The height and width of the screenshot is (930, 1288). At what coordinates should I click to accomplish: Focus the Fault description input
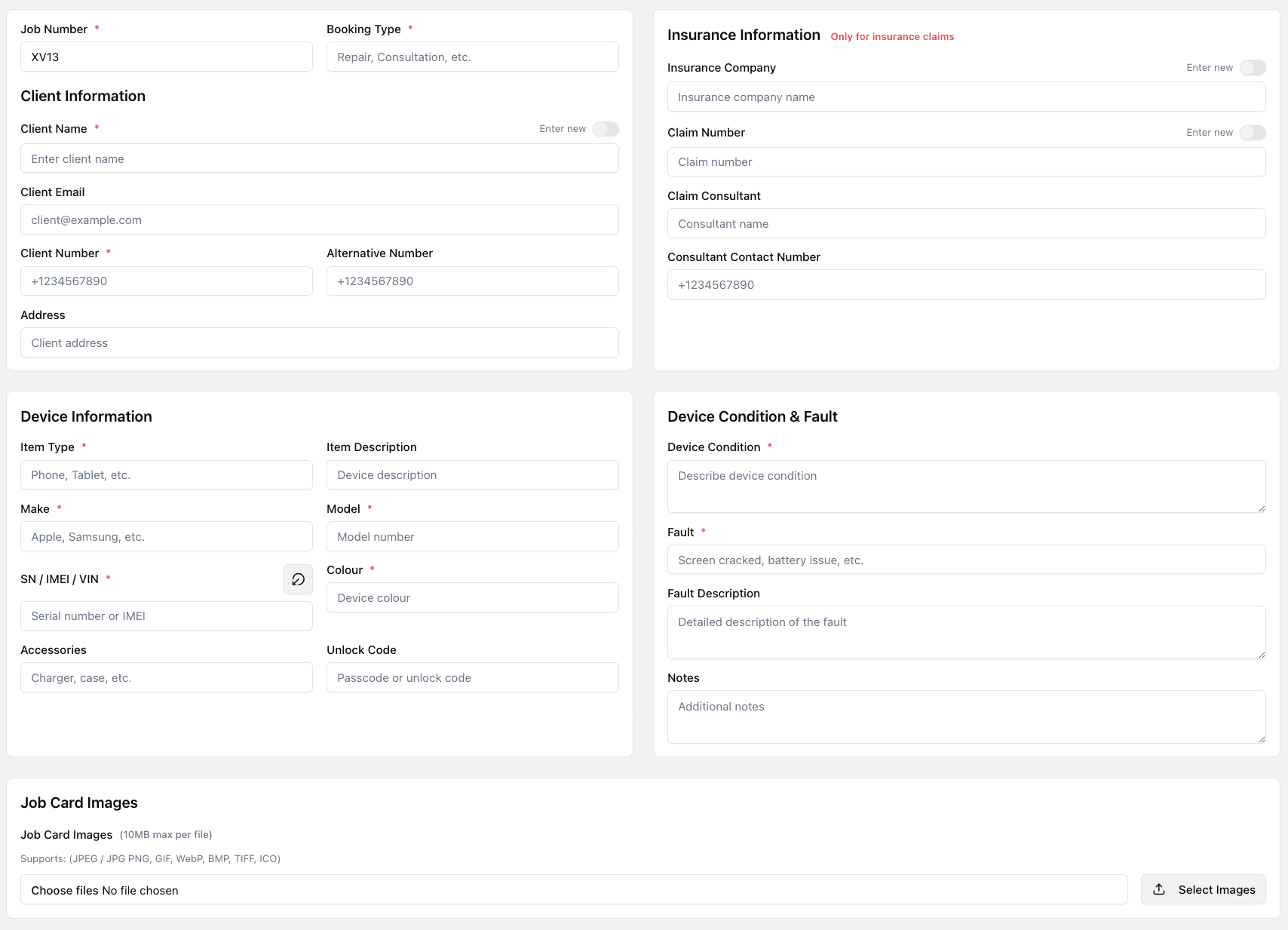[966, 632]
